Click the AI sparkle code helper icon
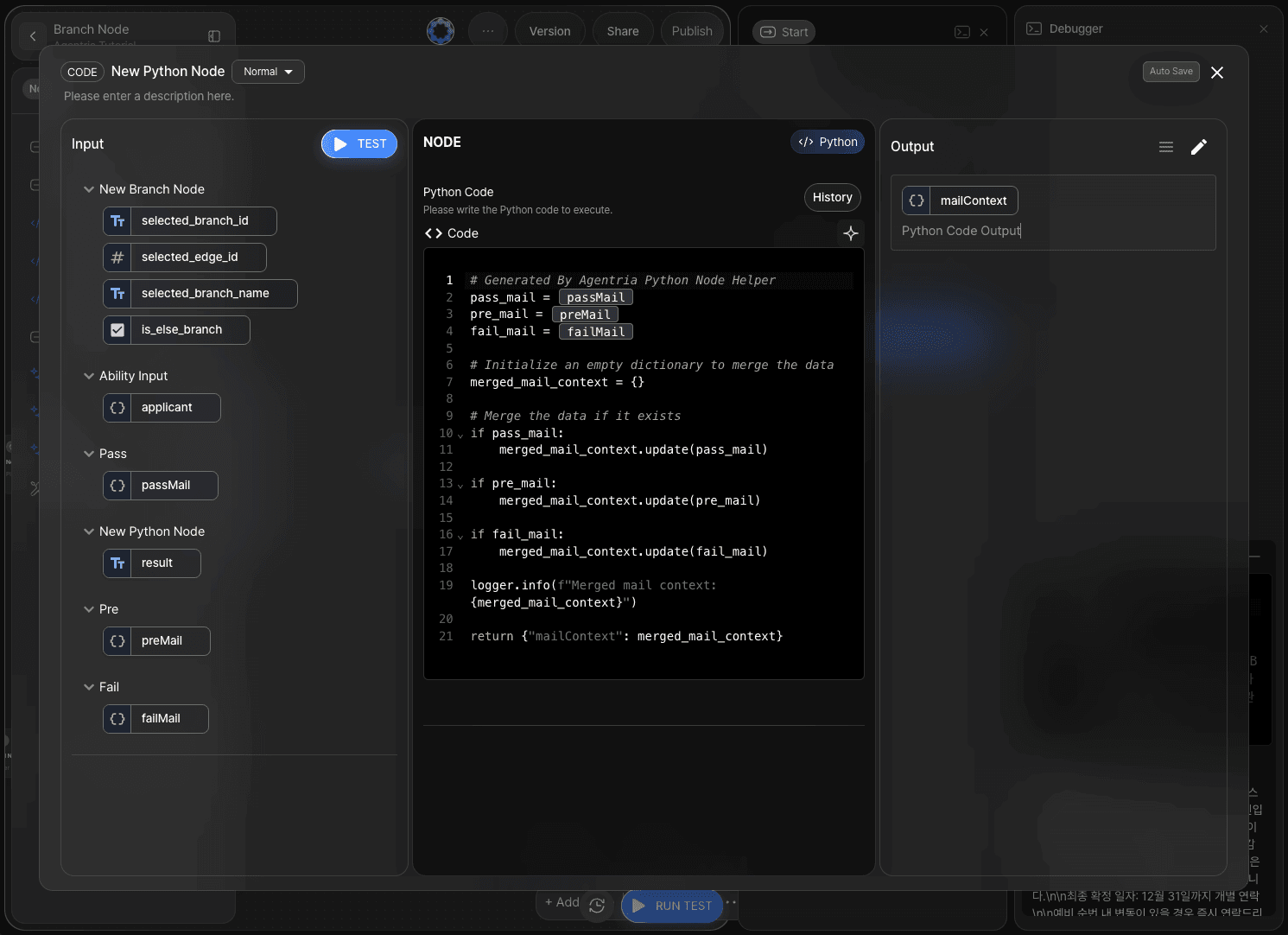This screenshot has height=935, width=1288. pyautogui.click(x=851, y=233)
